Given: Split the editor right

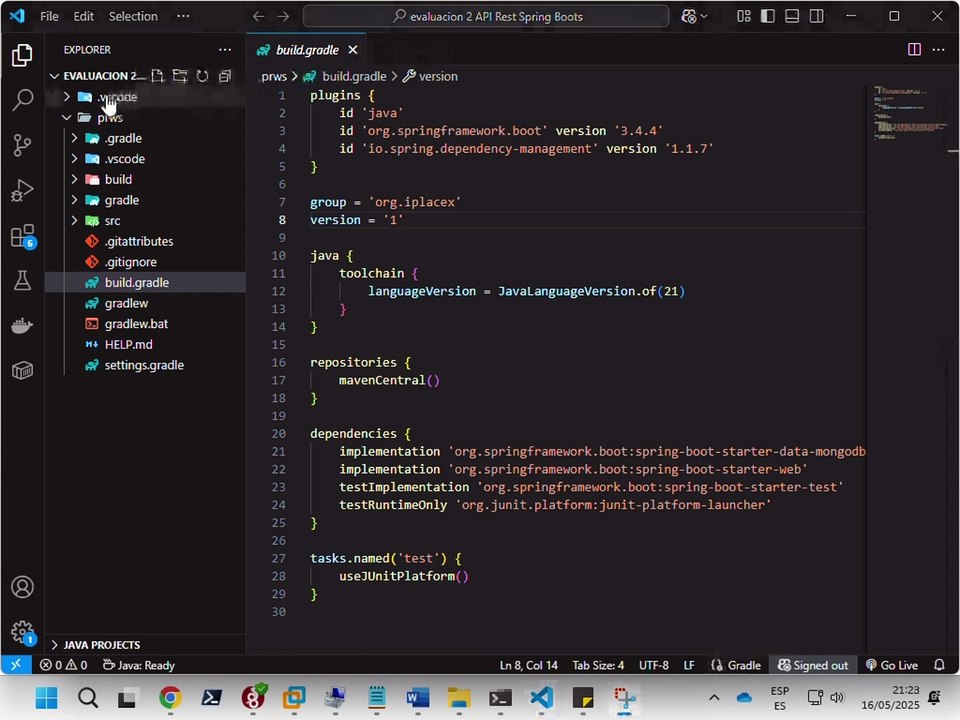Looking at the screenshot, I should click(x=914, y=50).
